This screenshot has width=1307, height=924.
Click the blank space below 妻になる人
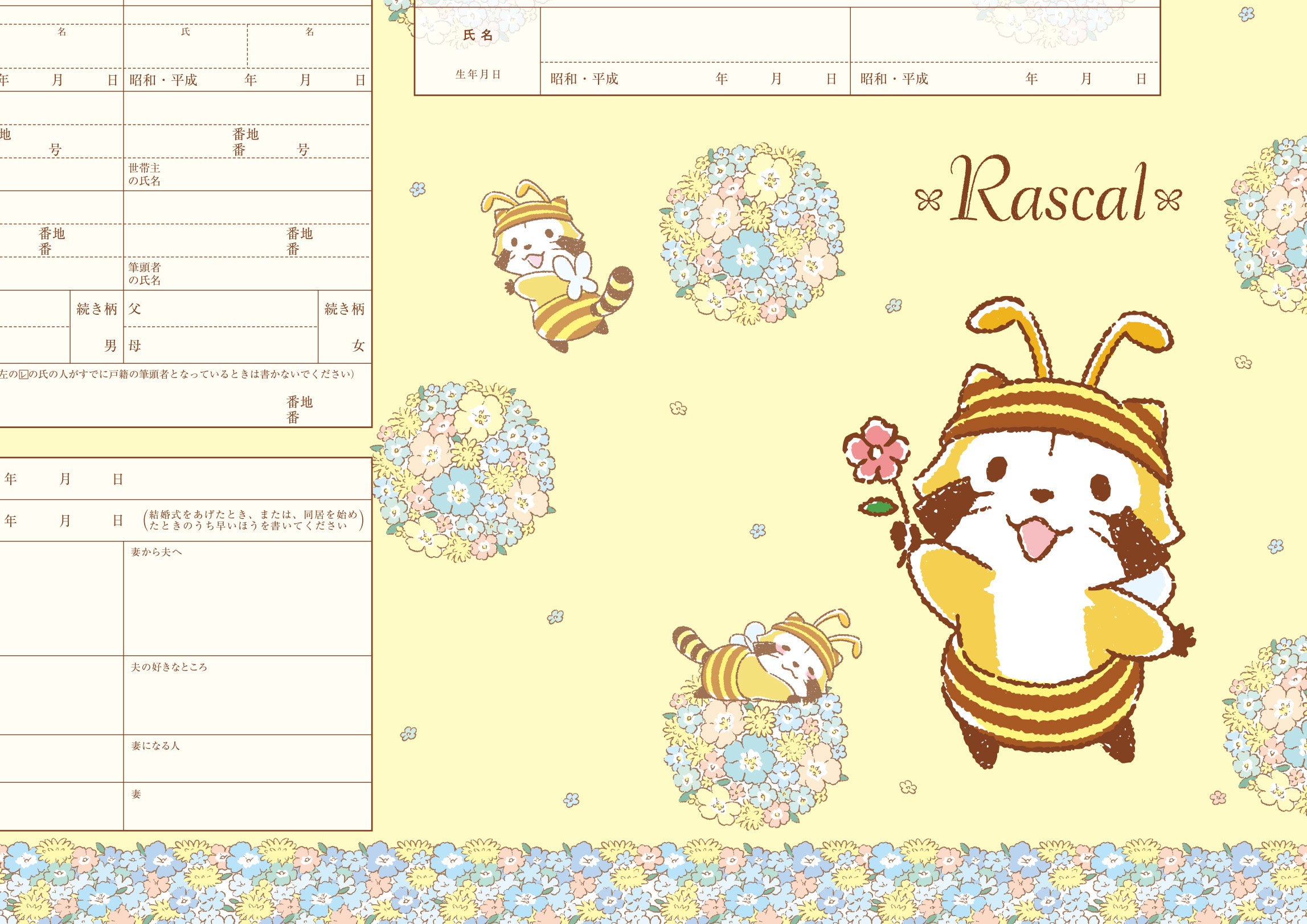coord(248,766)
